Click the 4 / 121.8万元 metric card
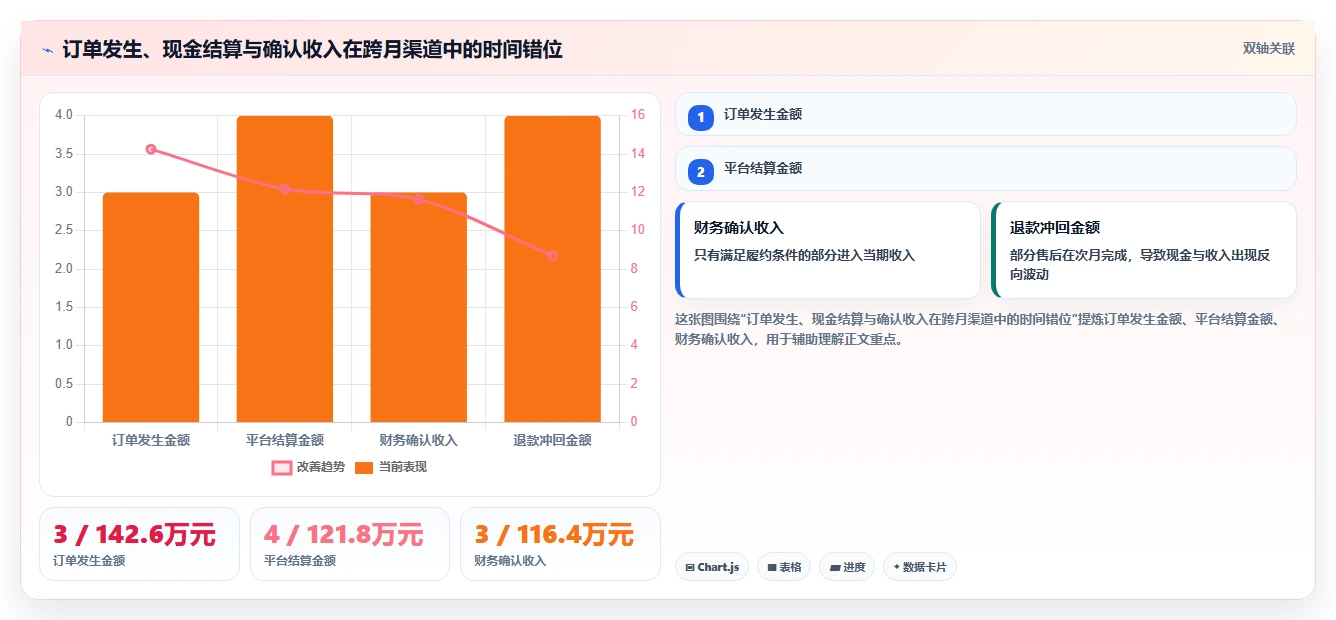The width and height of the screenshot is (1336, 620). pyautogui.click(x=349, y=544)
